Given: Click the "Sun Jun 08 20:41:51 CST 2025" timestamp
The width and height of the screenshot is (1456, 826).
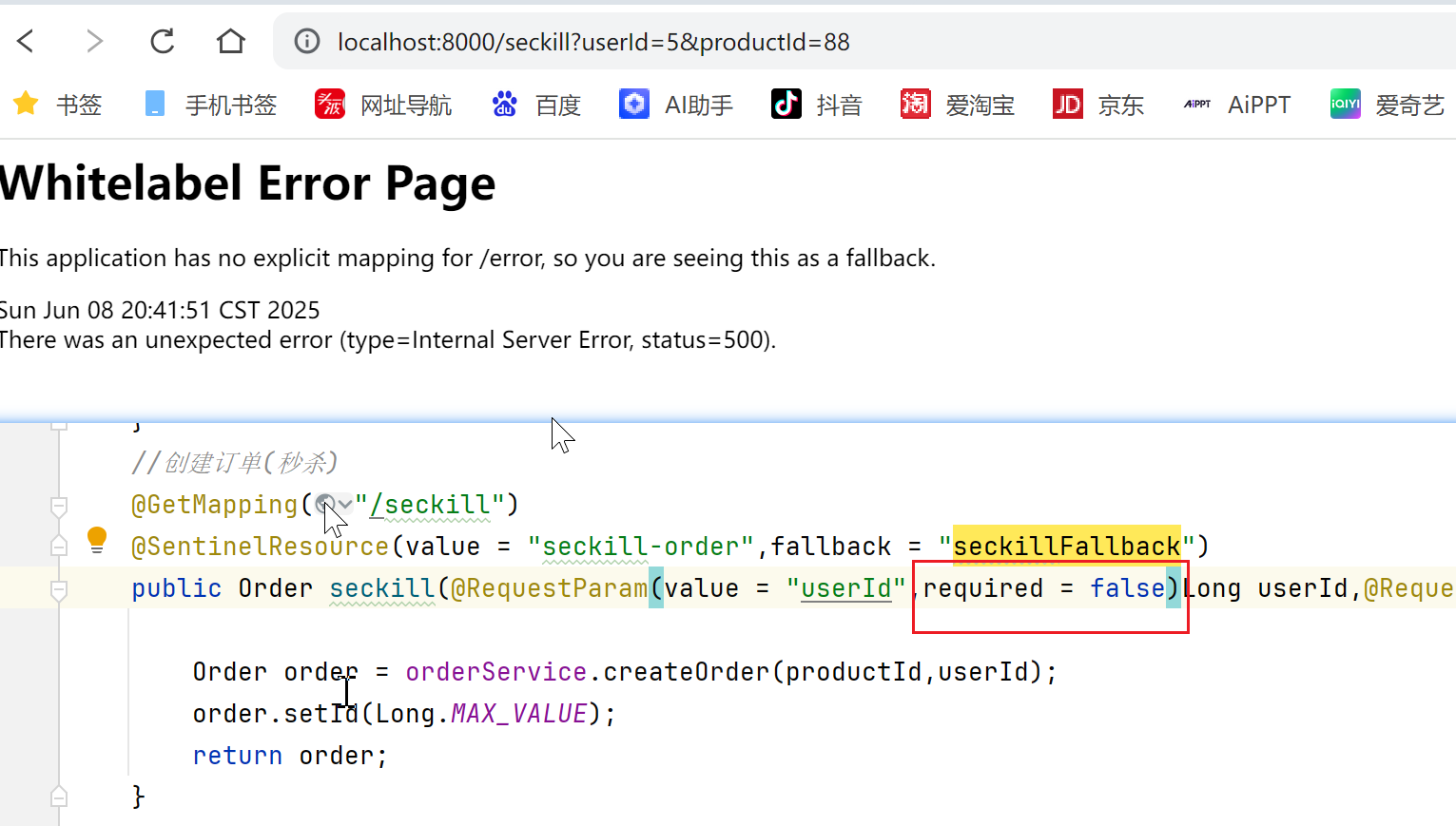Looking at the screenshot, I should (x=160, y=310).
